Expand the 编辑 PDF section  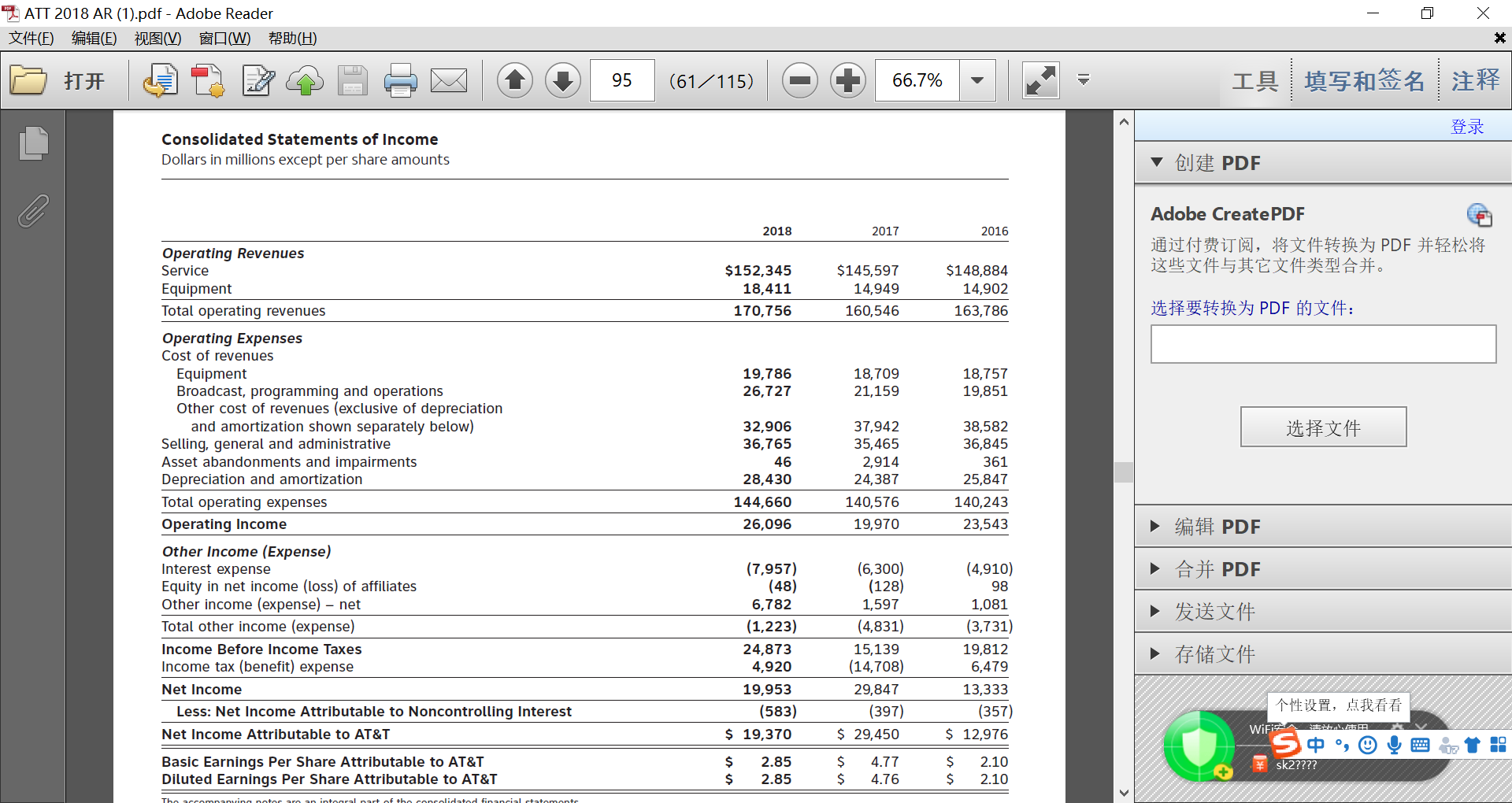click(1323, 527)
